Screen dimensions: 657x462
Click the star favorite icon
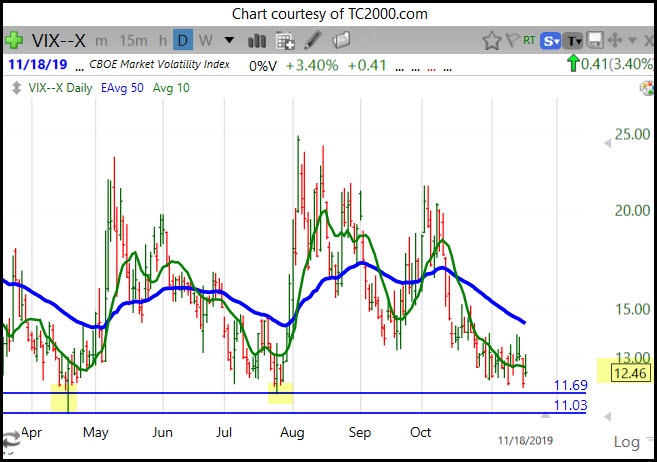coord(492,41)
